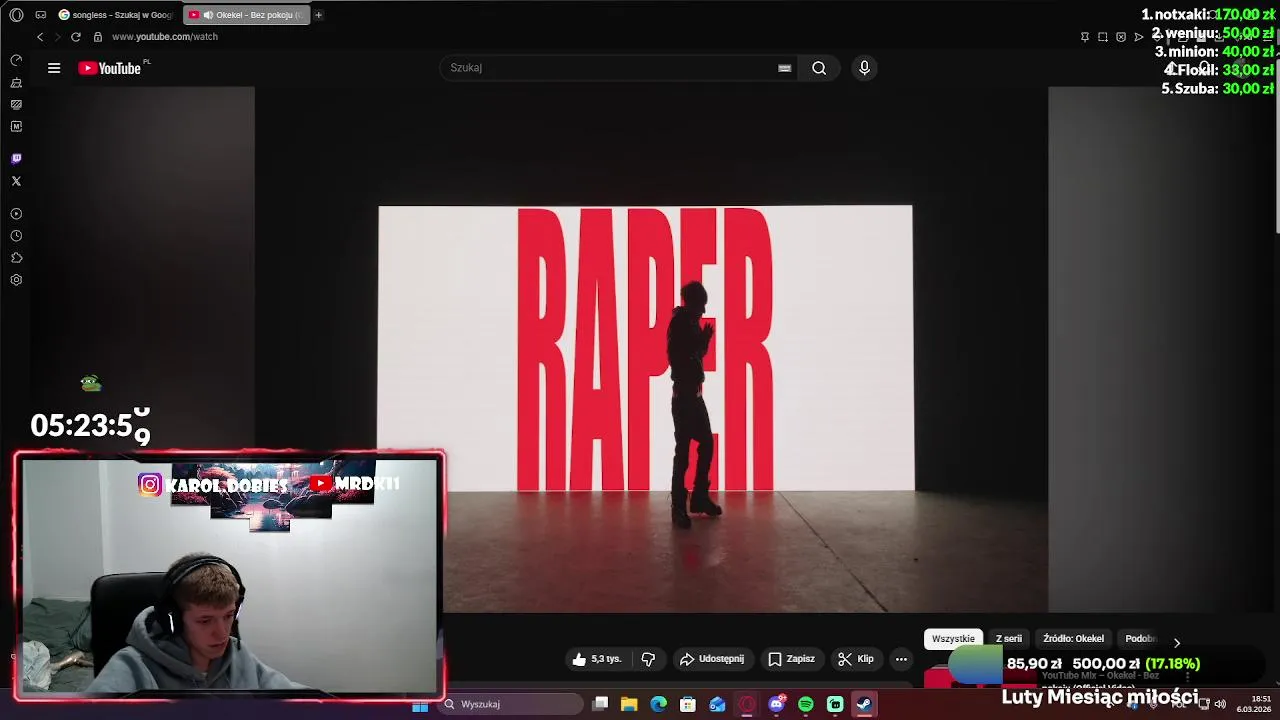
Task: Open the teal face app icon left of Steam
Action: click(x=835, y=704)
